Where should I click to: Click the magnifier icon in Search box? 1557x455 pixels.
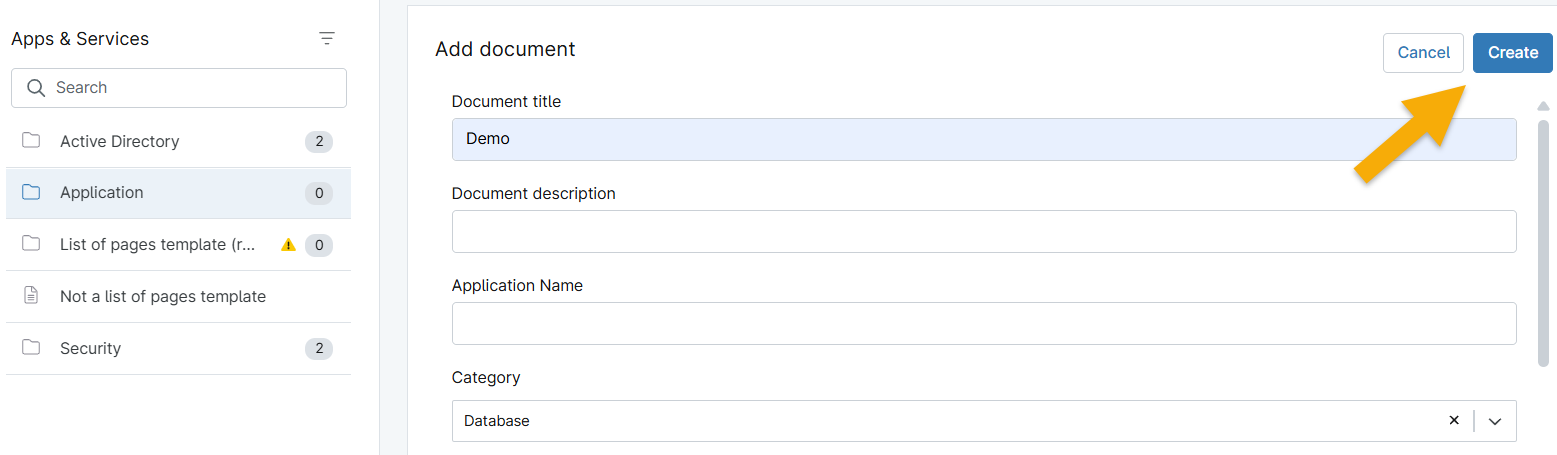36,88
